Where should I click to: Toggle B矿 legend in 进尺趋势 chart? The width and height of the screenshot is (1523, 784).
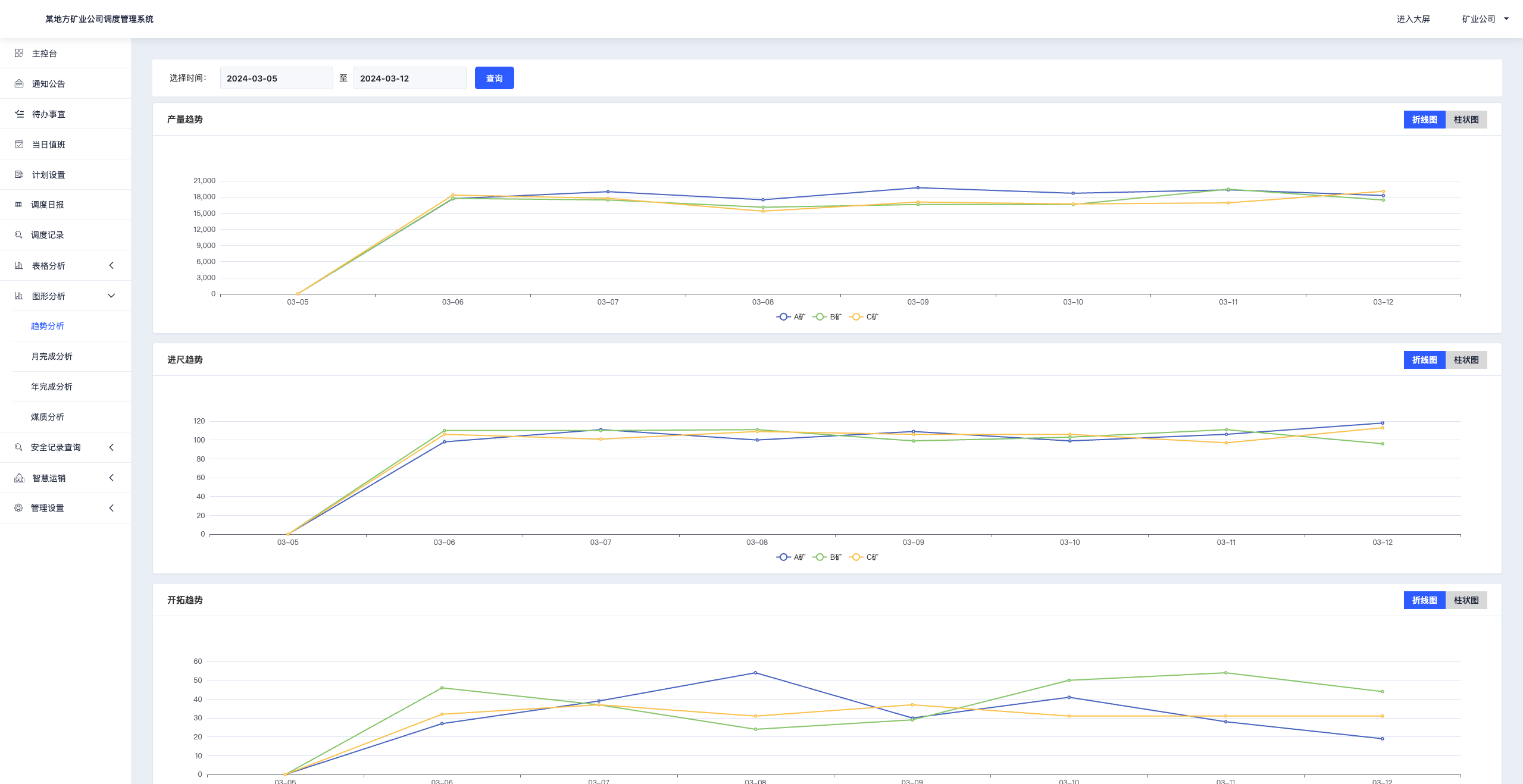(827, 557)
